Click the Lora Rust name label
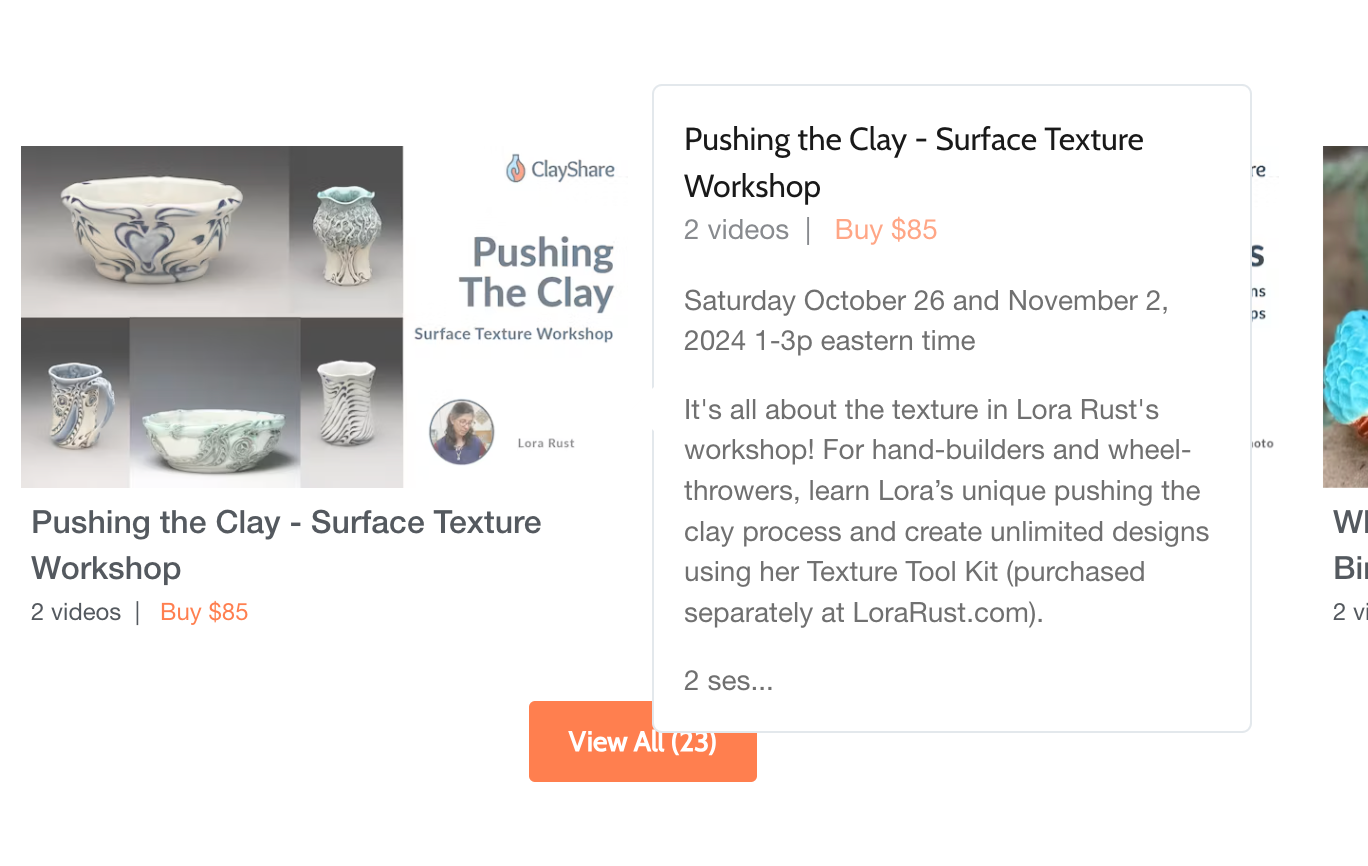This screenshot has height=866, width=1368. [546, 443]
